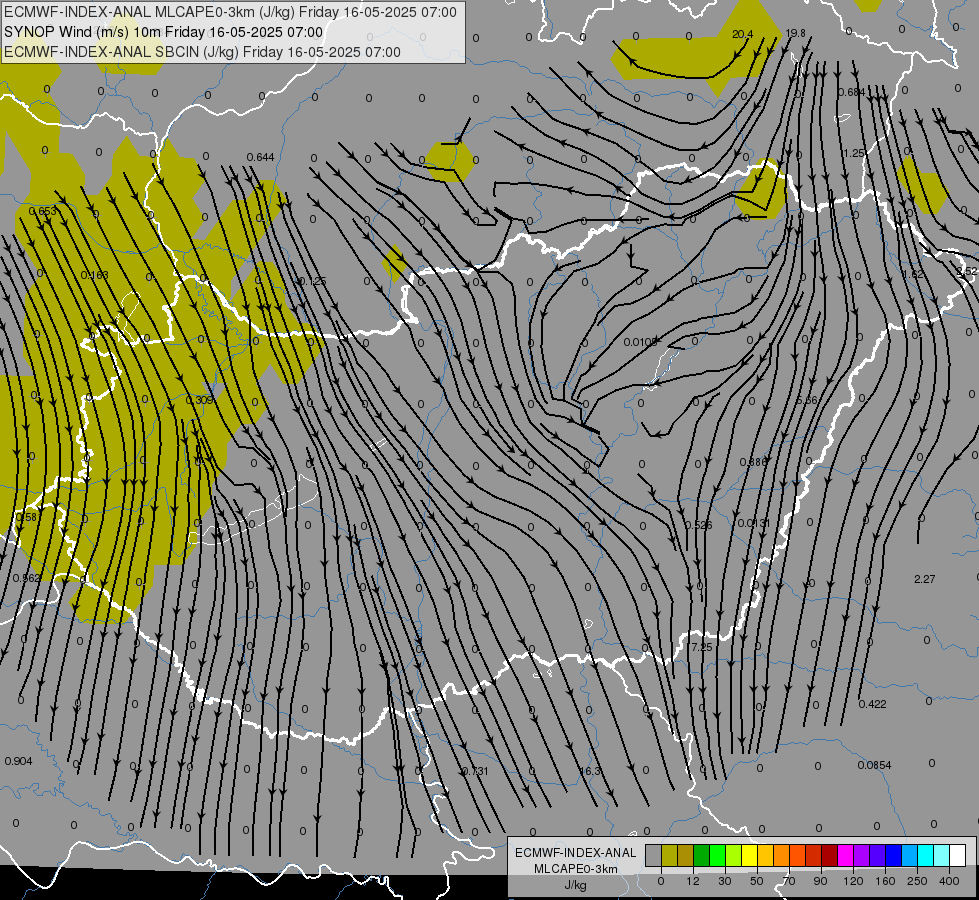Viewport: 979px width, 900px height.
Task: Click the map value 0.309
Action: click(200, 400)
